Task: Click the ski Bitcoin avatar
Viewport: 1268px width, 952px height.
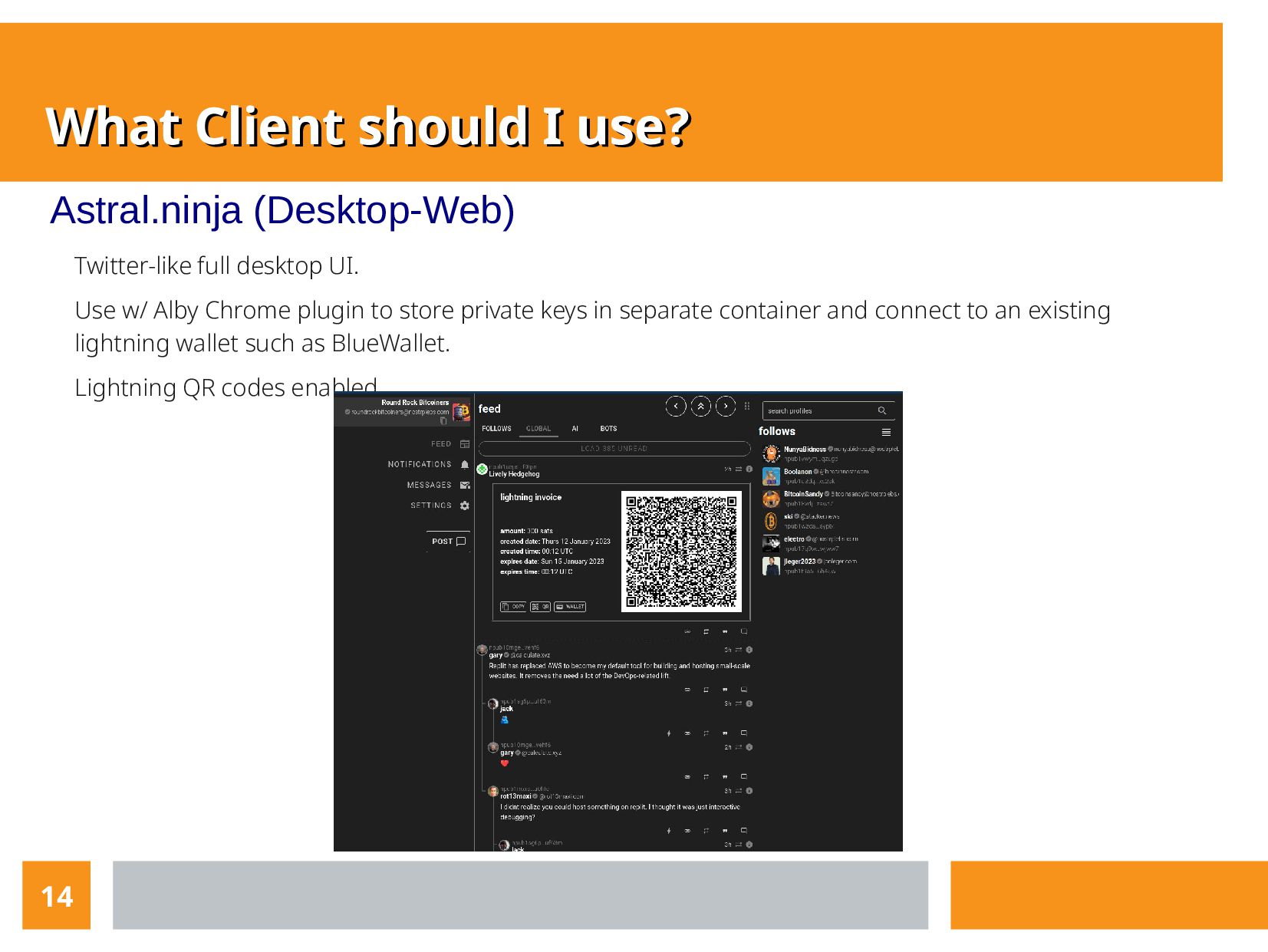Action: click(771, 522)
